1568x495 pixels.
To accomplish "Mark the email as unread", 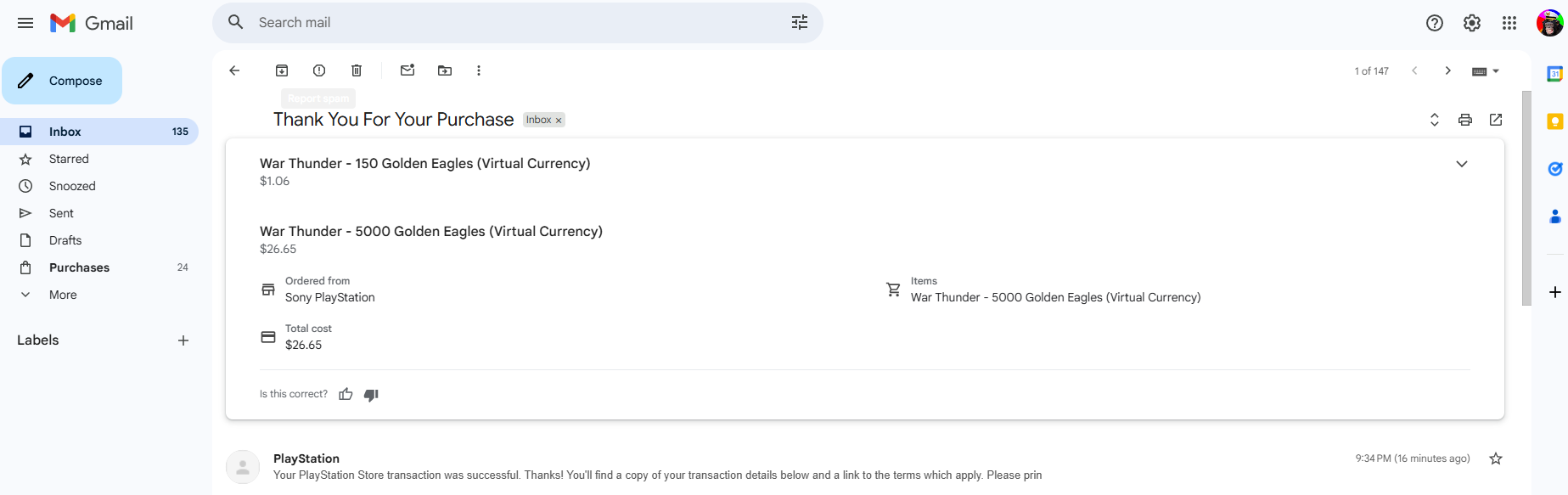I will tap(407, 70).
